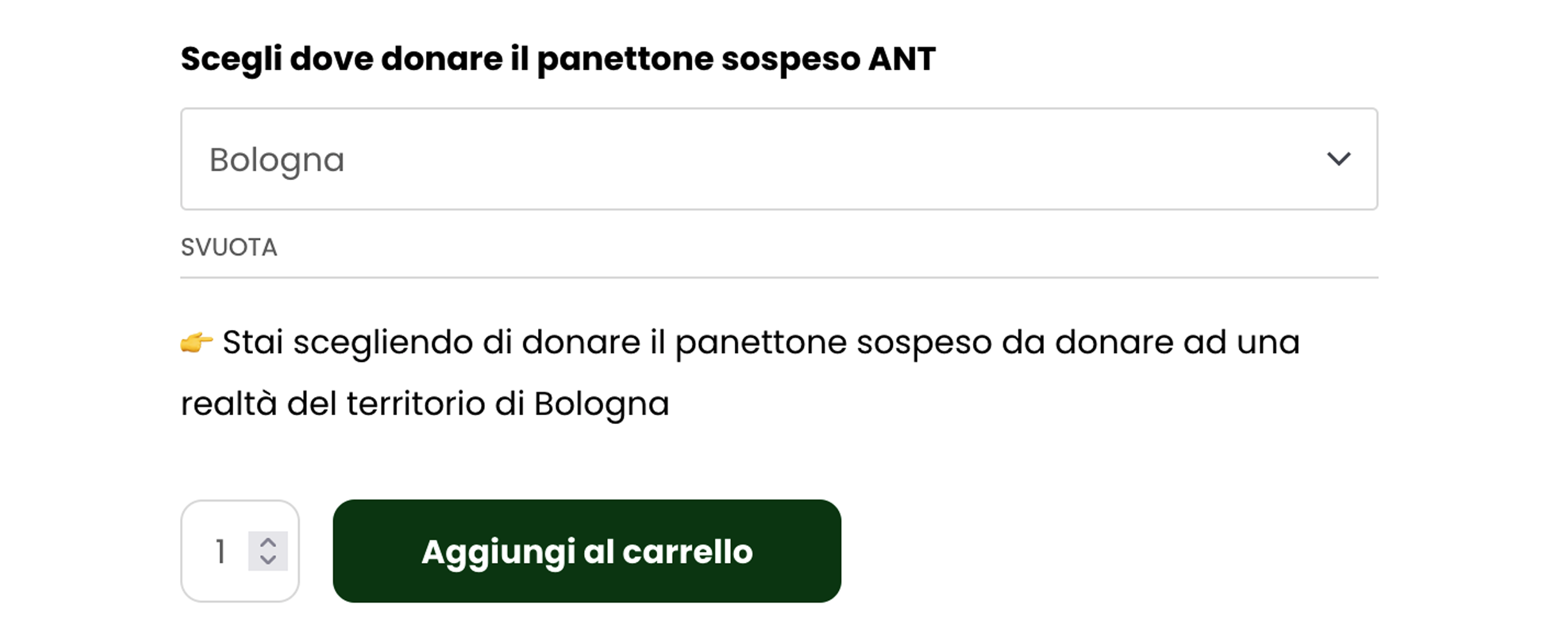Click the word "Aggiungi" on the green button
1568x638 pixels.
(498, 552)
